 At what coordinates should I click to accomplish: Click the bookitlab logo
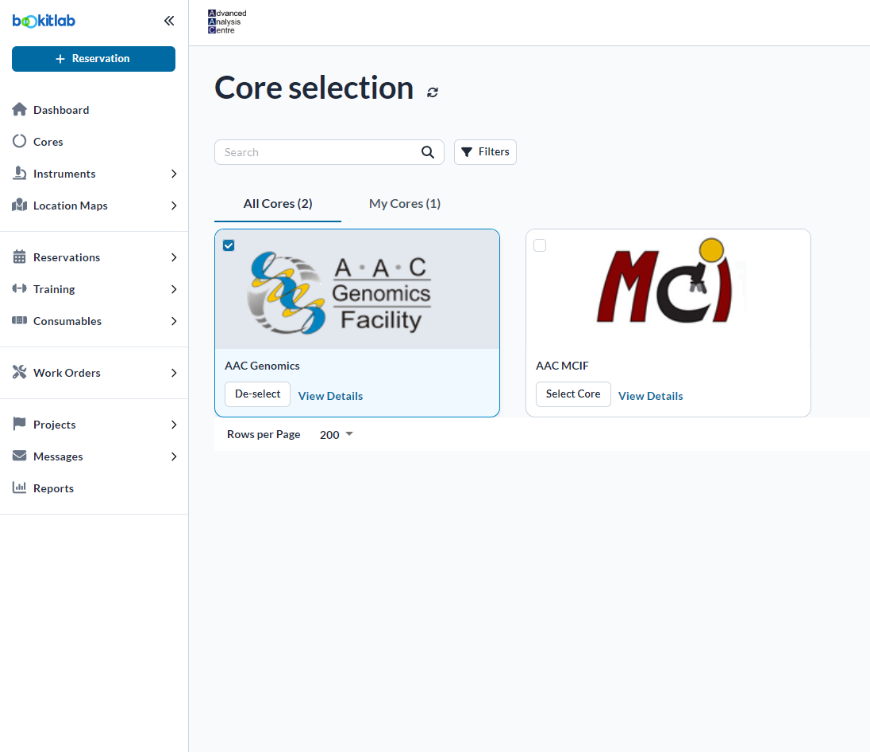pyautogui.click(x=44, y=21)
